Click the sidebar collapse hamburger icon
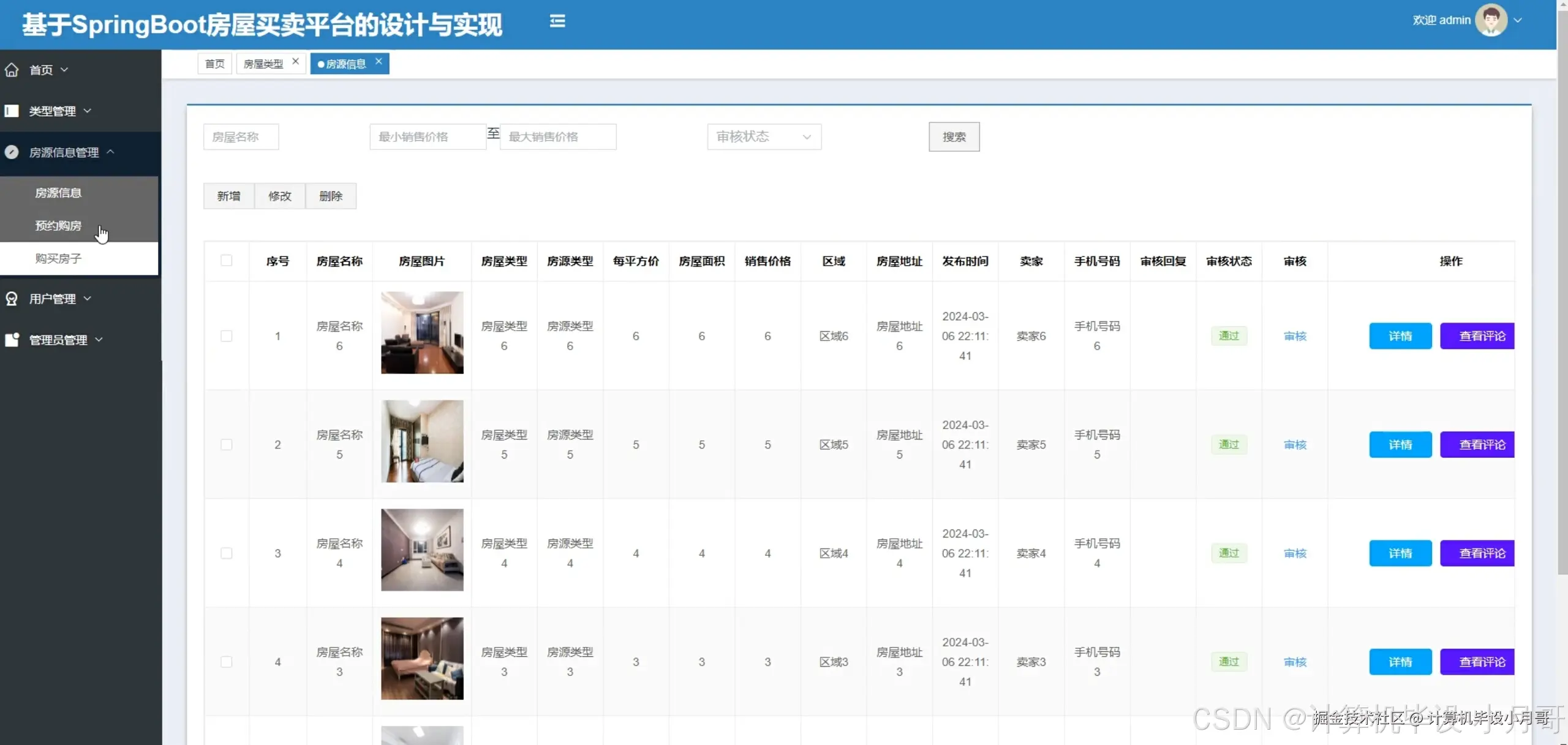 click(557, 21)
